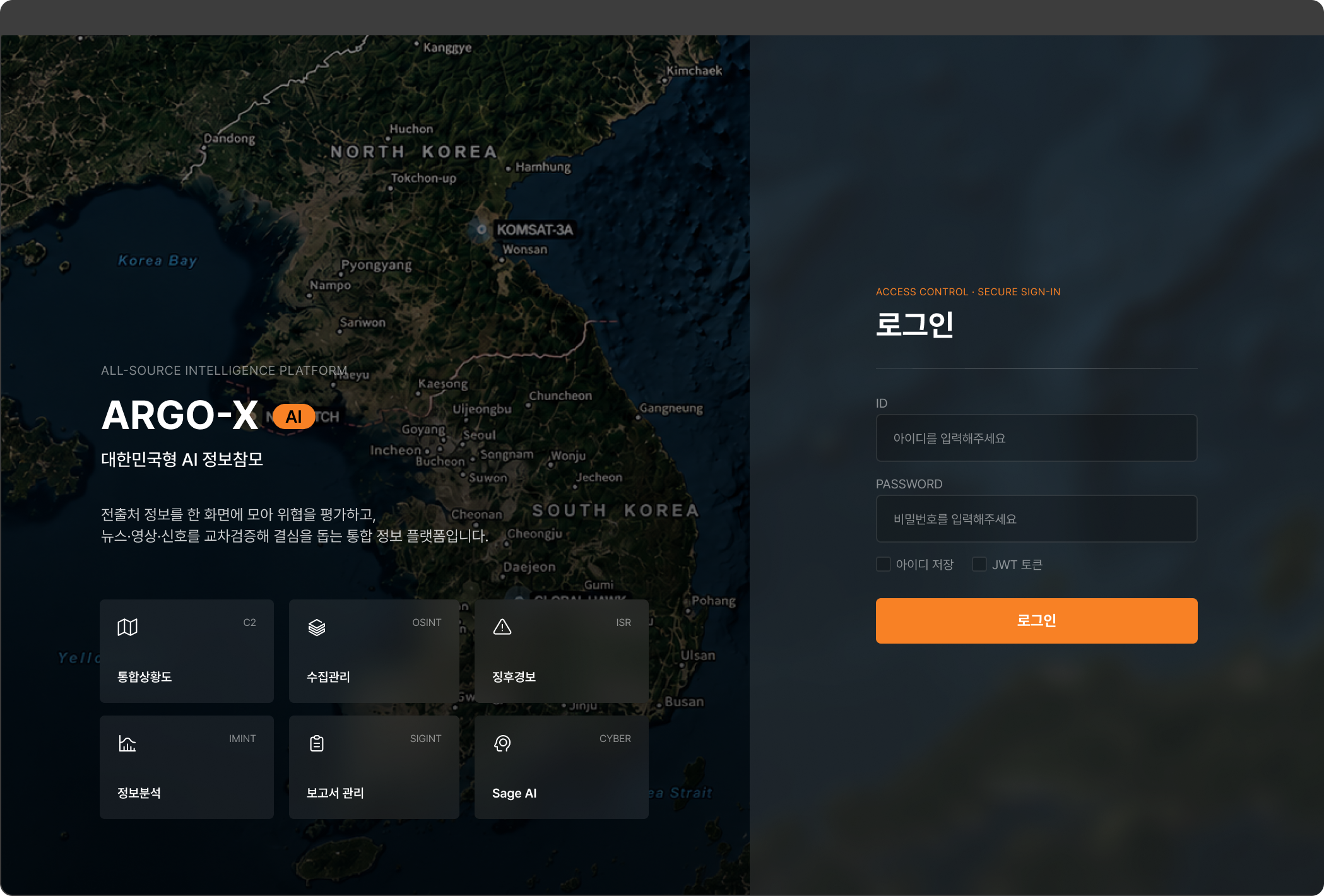Click the head icon in Sage AI card
This screenshot has width=1324, height=896.
point(502,743)
